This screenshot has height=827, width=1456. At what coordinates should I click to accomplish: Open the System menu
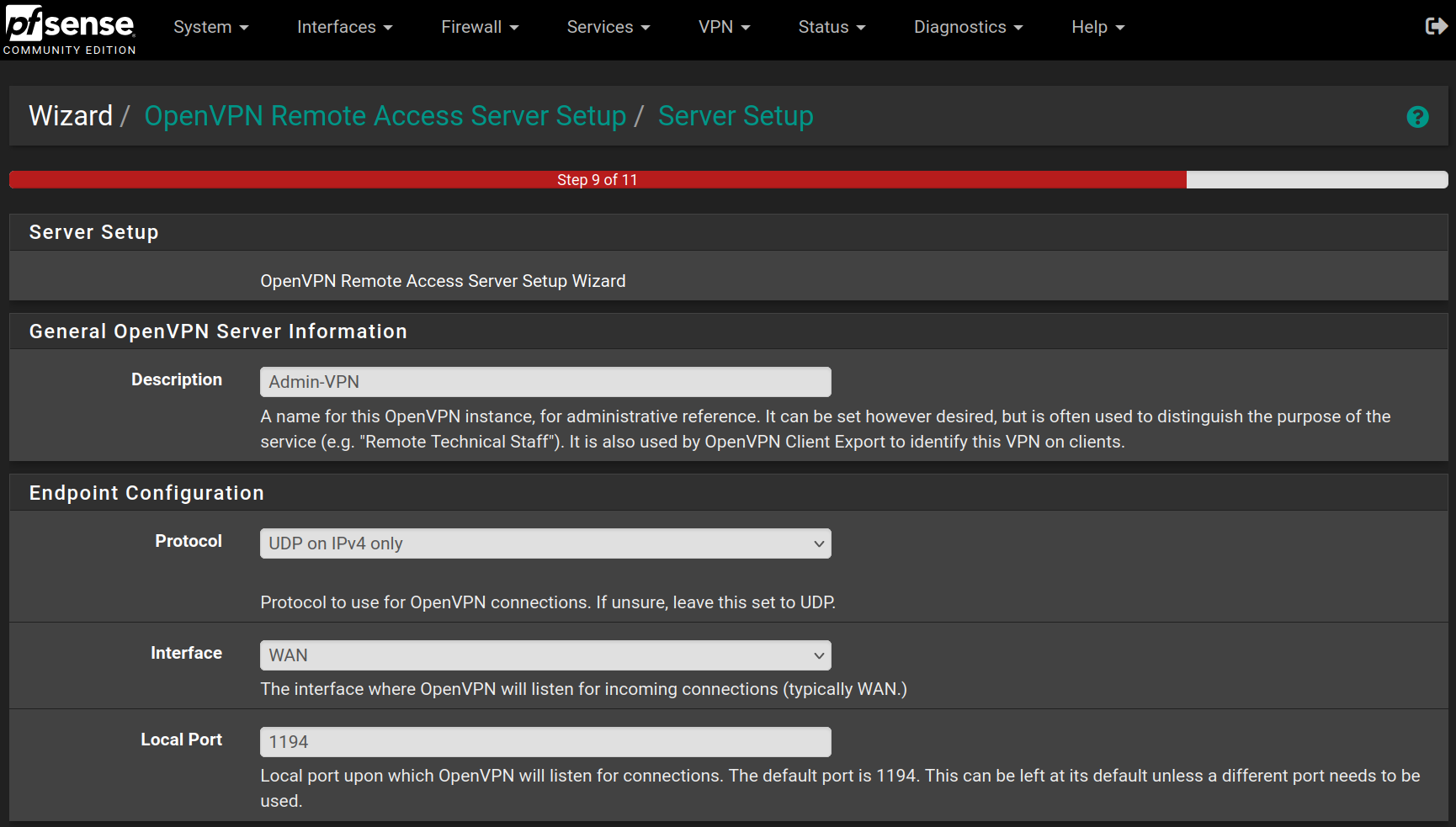[x=211, y=27]
